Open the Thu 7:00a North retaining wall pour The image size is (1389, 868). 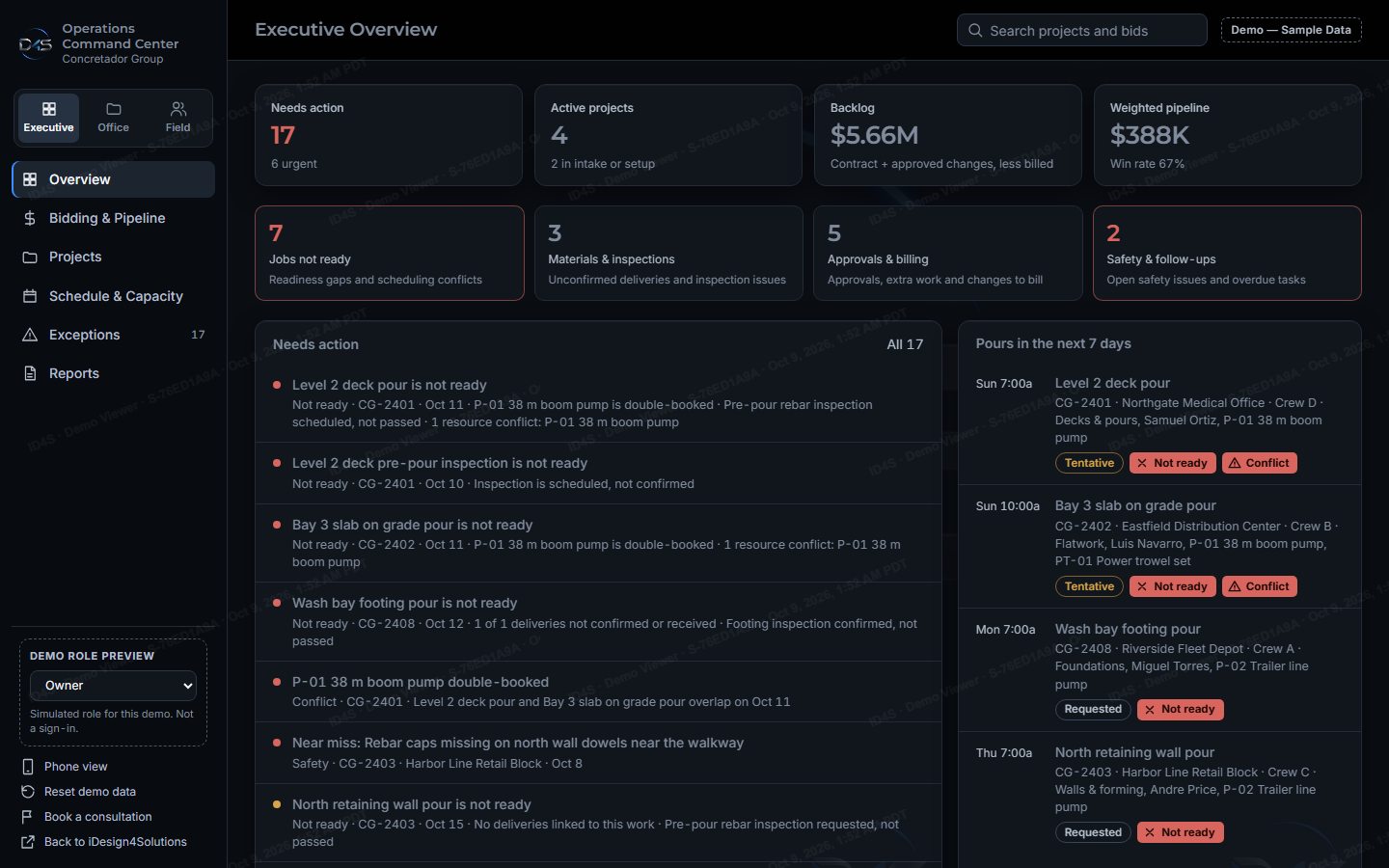pos(1159,793)
